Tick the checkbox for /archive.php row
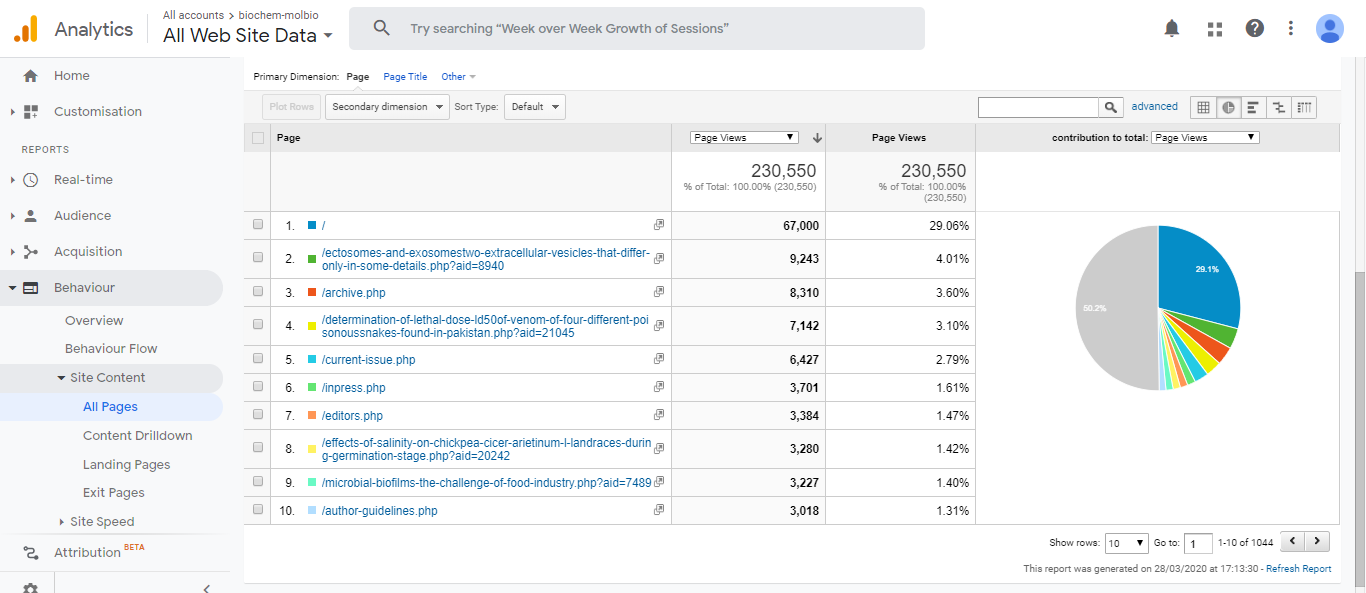 pyautogui.click(x=258, y=293)
